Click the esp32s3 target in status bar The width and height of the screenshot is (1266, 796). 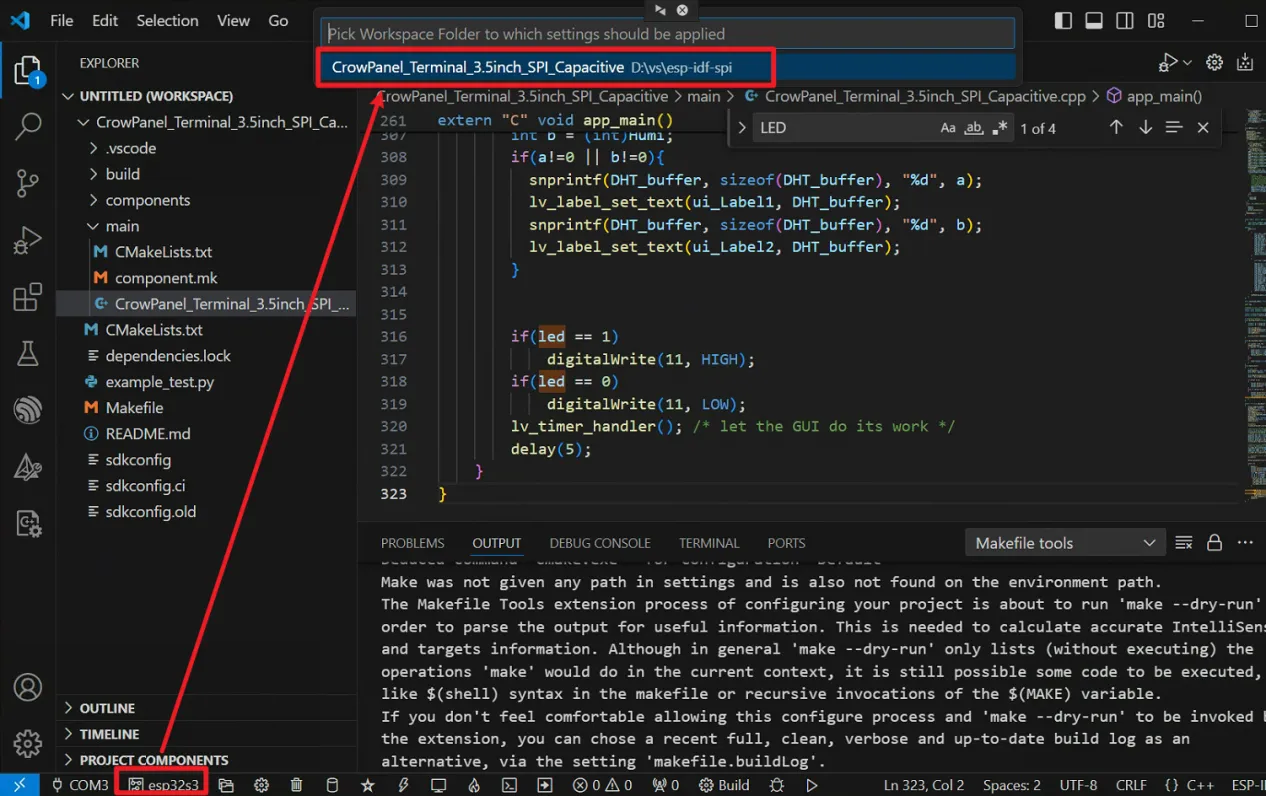[165, 785]
